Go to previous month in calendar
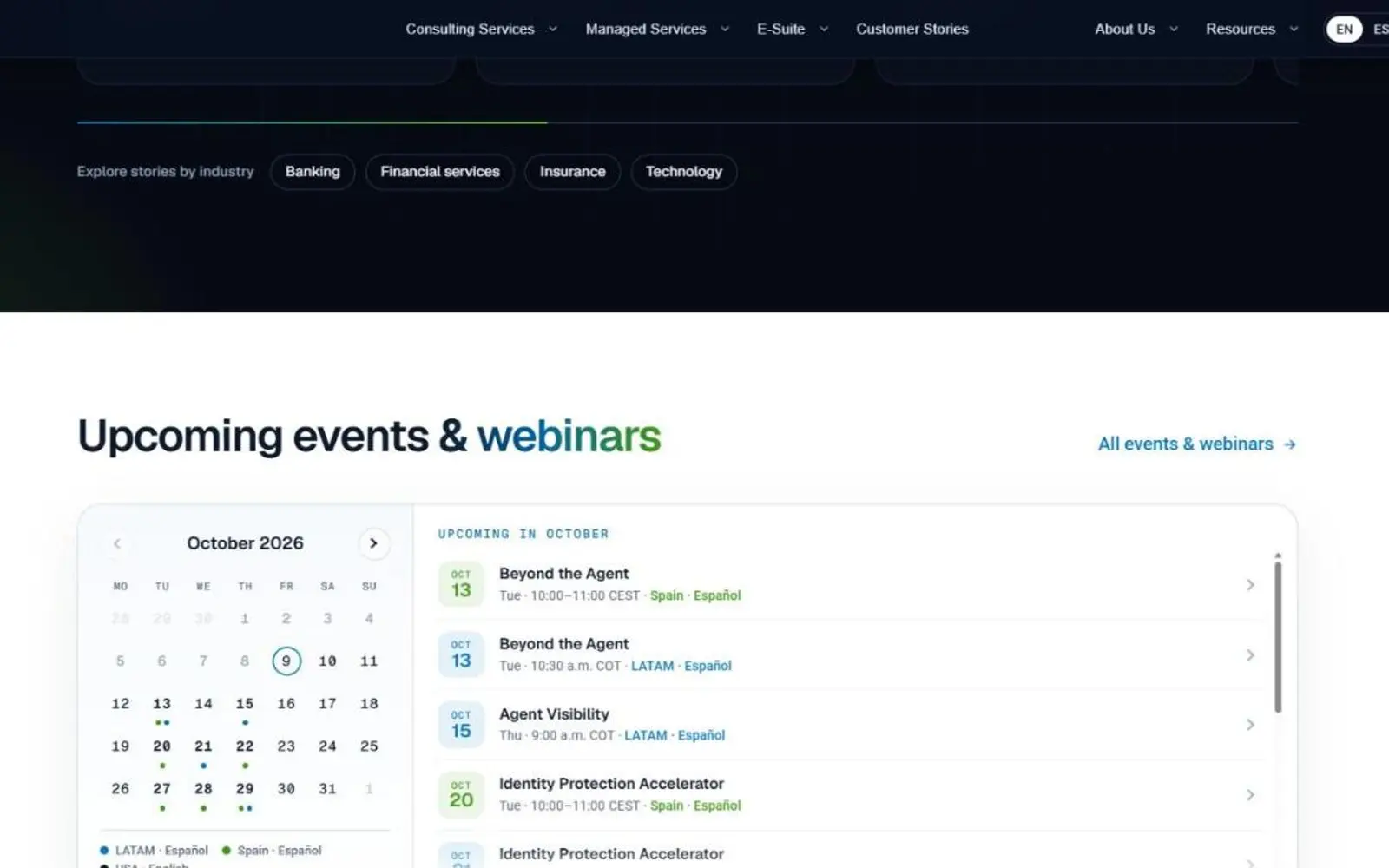This screenshot has width=1389, height=868. point(117,543)
